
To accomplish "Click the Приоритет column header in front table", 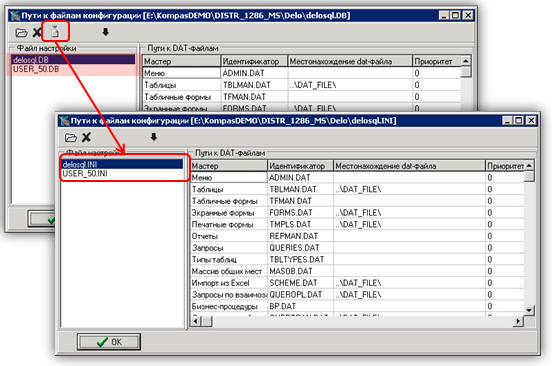I will click(505, 166).
